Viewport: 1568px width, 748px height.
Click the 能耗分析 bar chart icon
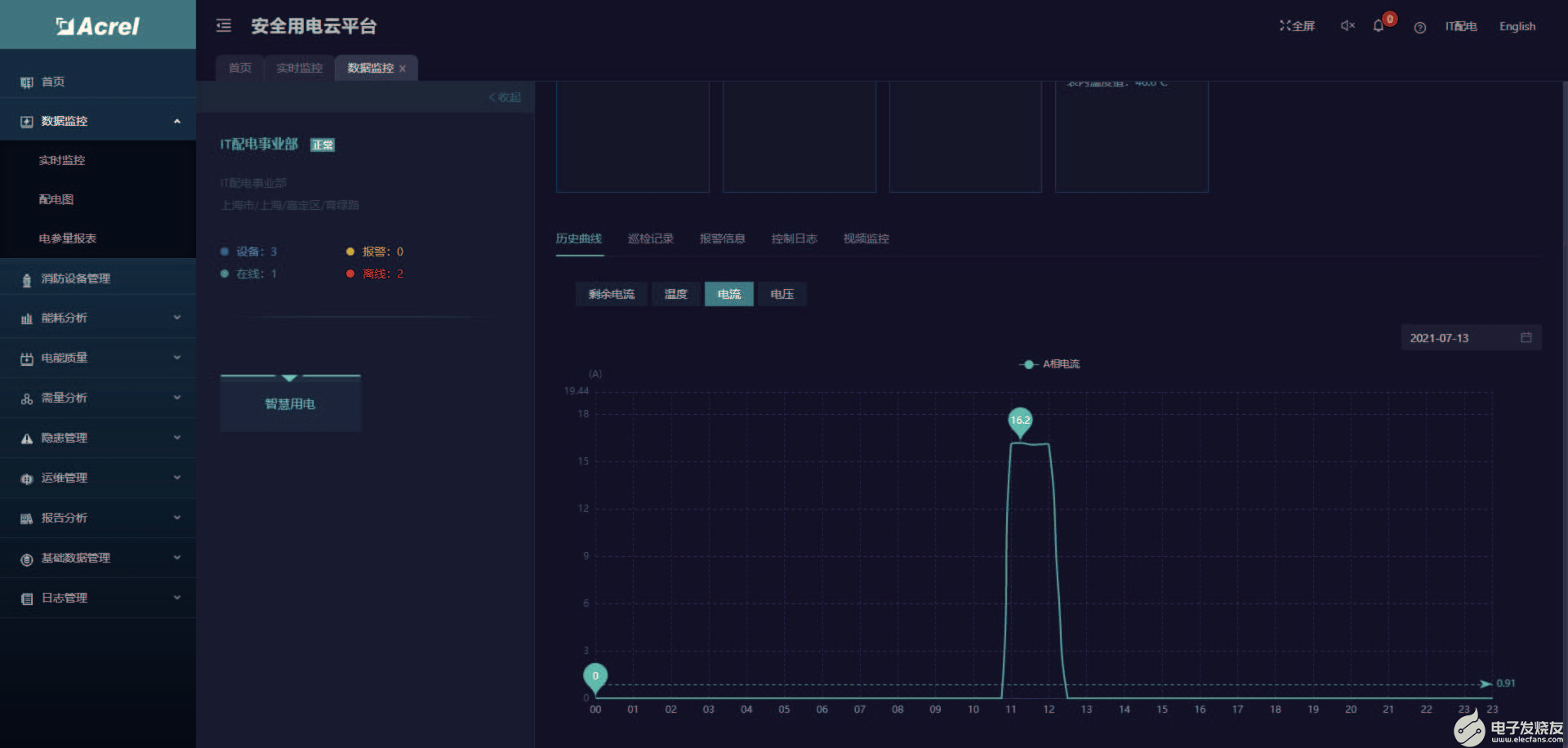click(27, 318)
